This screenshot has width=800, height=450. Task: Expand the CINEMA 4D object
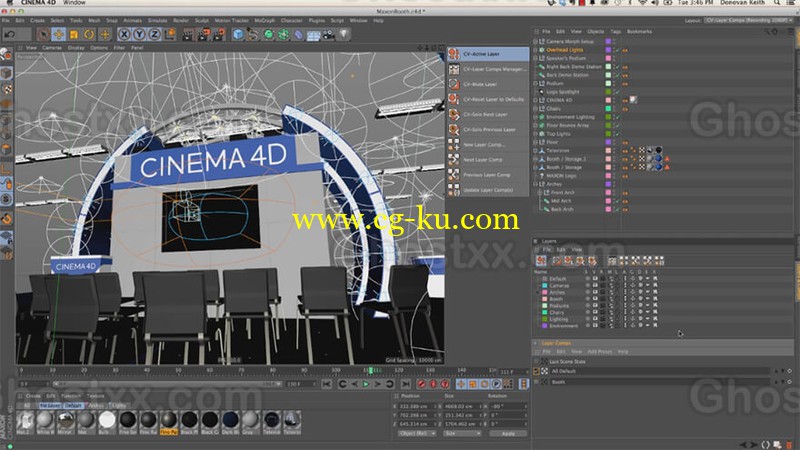pyautogui.click(x=535, y=100)
